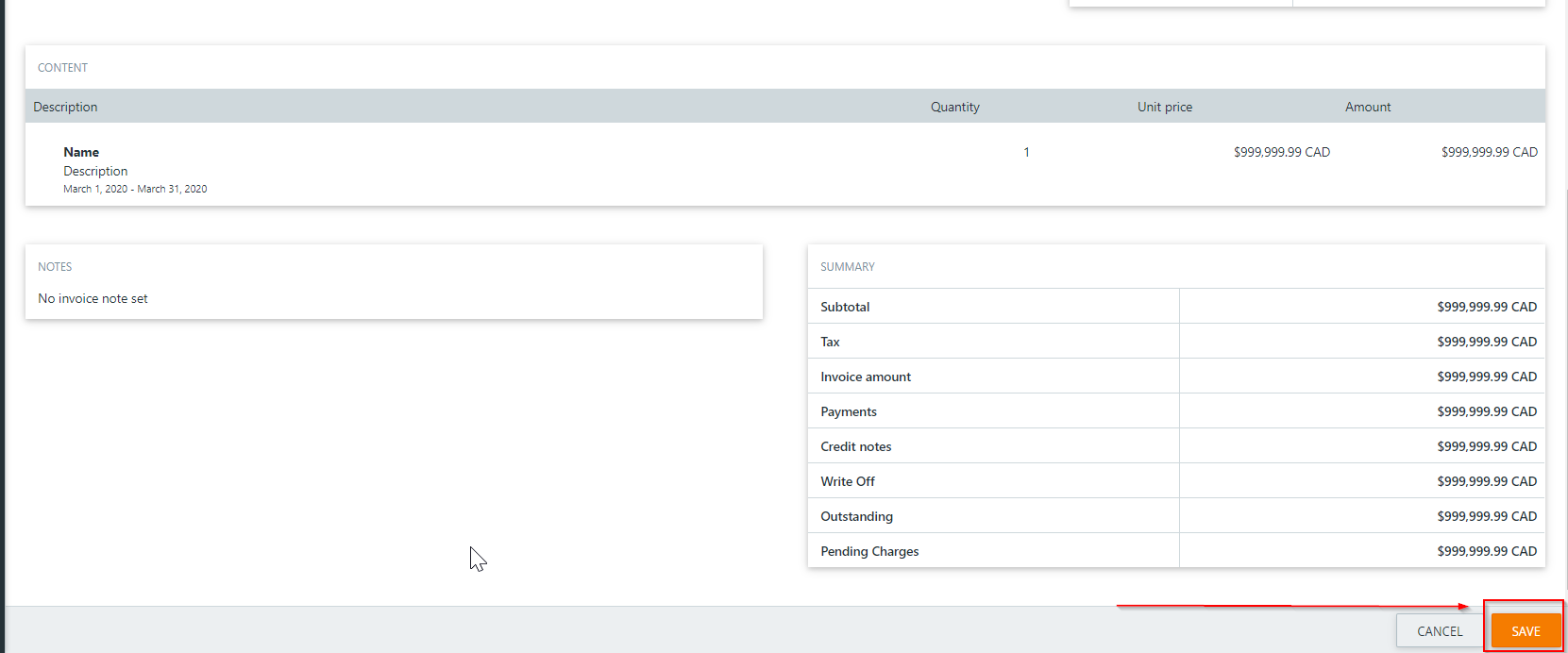Image resolution: width=1568 pixels, height=653 pixels.
Task: Select the Outstanding row label
Action: click(856, 516)
